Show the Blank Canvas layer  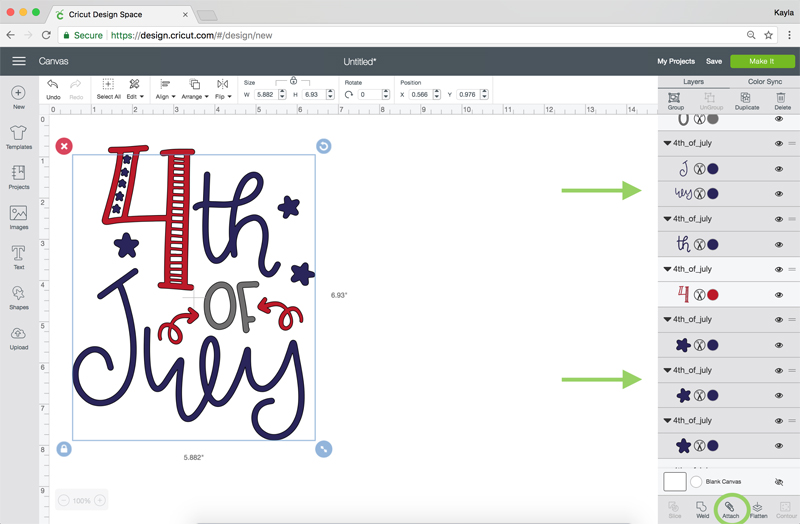[x=779, y=482]
